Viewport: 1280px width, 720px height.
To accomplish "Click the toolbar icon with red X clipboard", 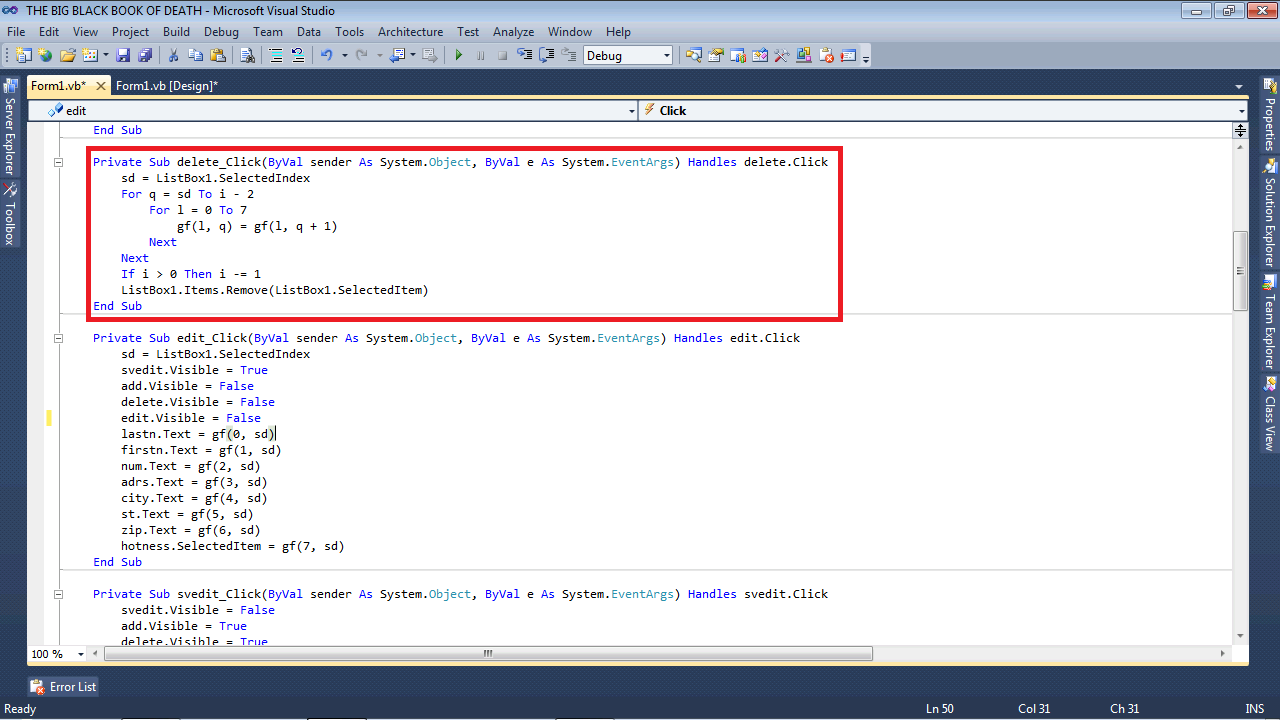I will (x=826, y=55).
